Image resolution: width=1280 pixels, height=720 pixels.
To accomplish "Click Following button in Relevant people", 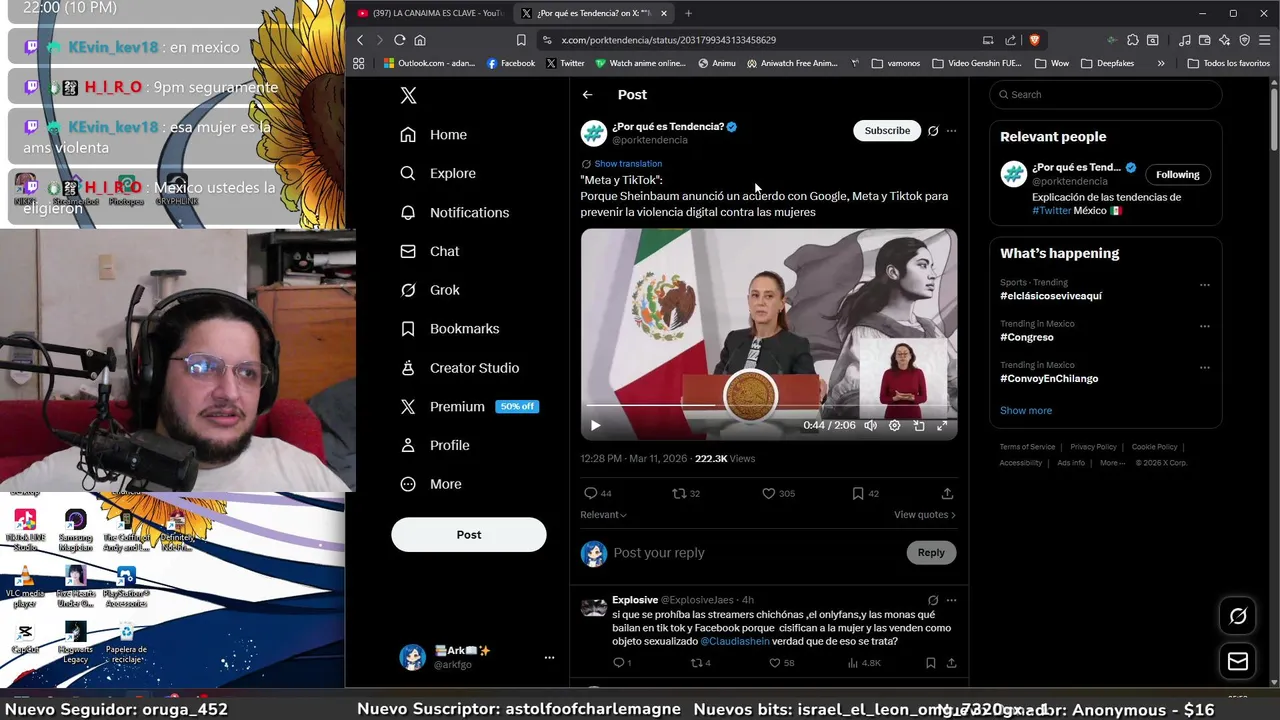I will click(1177, 174).
